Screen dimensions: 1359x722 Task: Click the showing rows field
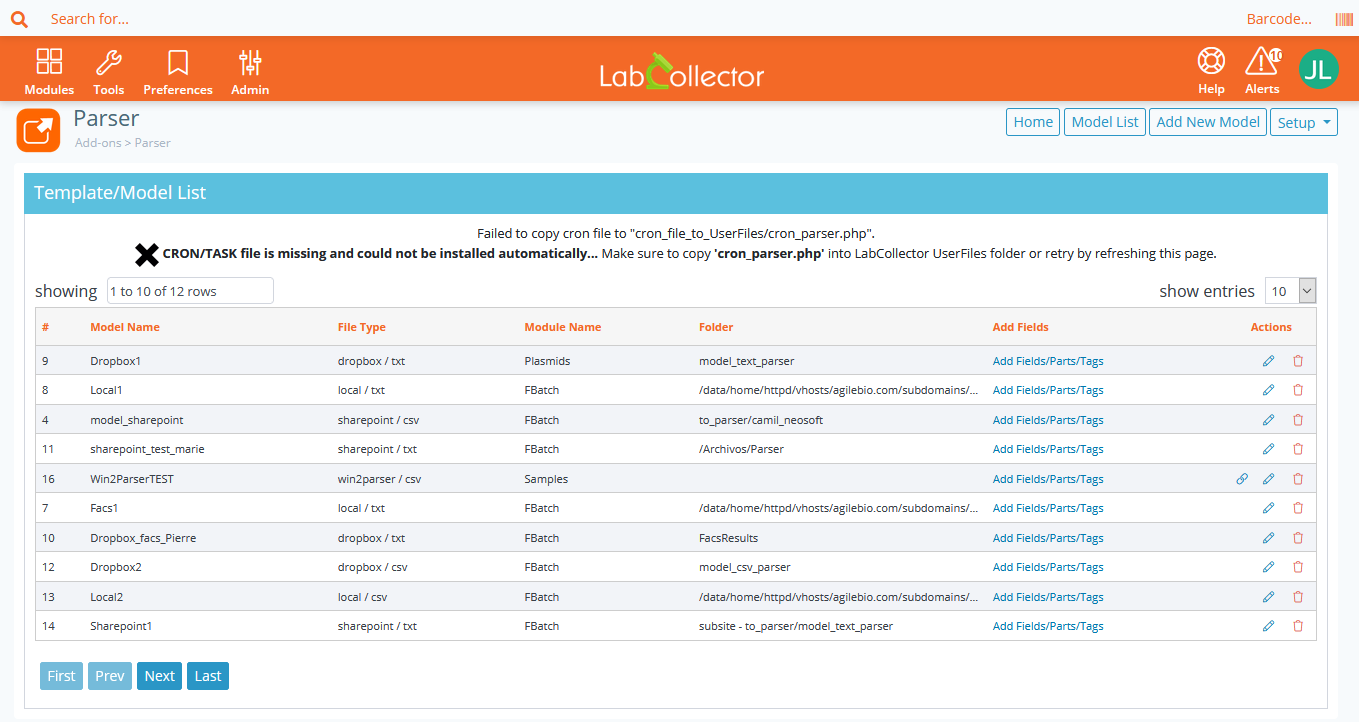[x=190, y=291]
